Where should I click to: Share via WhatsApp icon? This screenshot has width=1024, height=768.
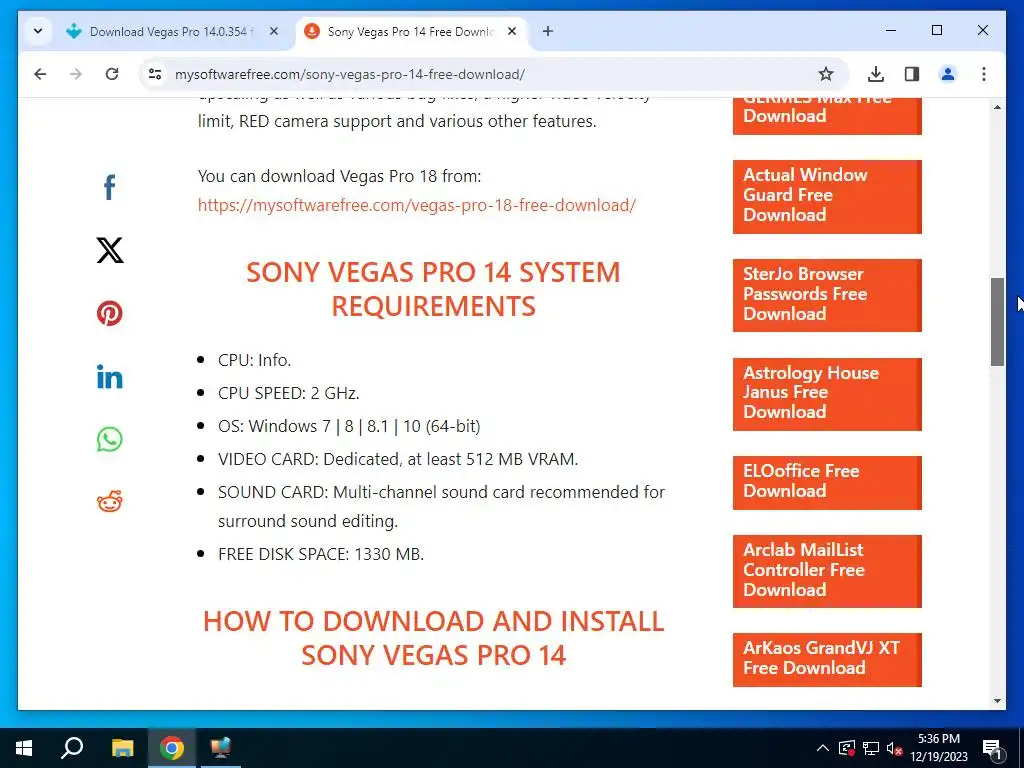[110, 440]
